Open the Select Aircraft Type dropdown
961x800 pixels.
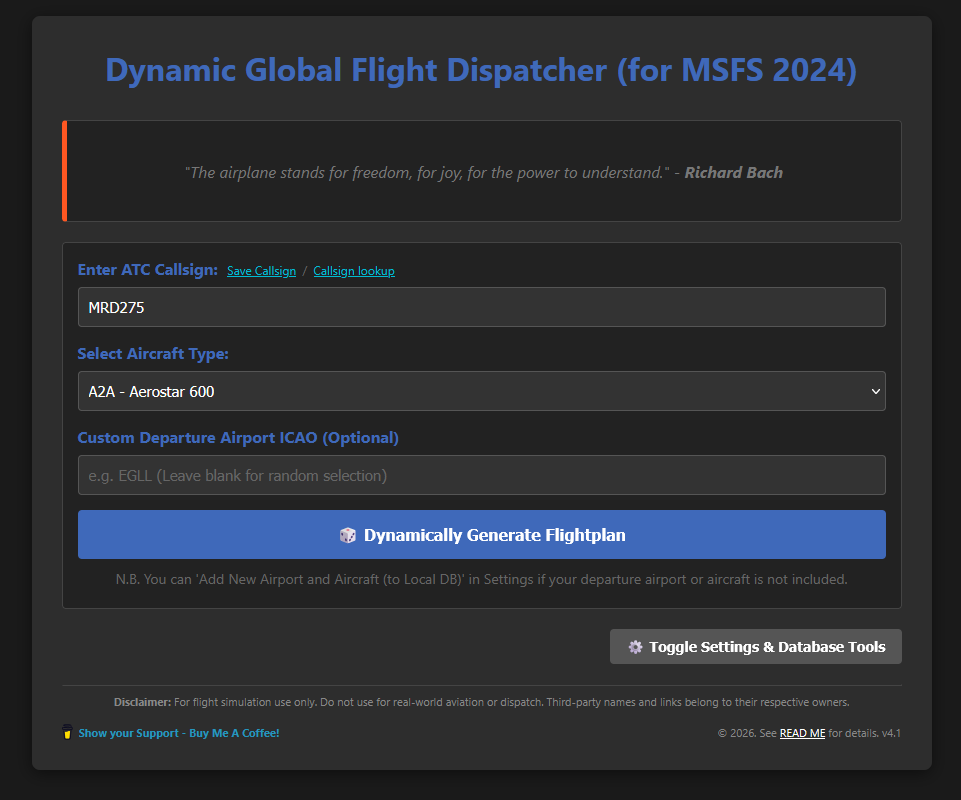482,391
